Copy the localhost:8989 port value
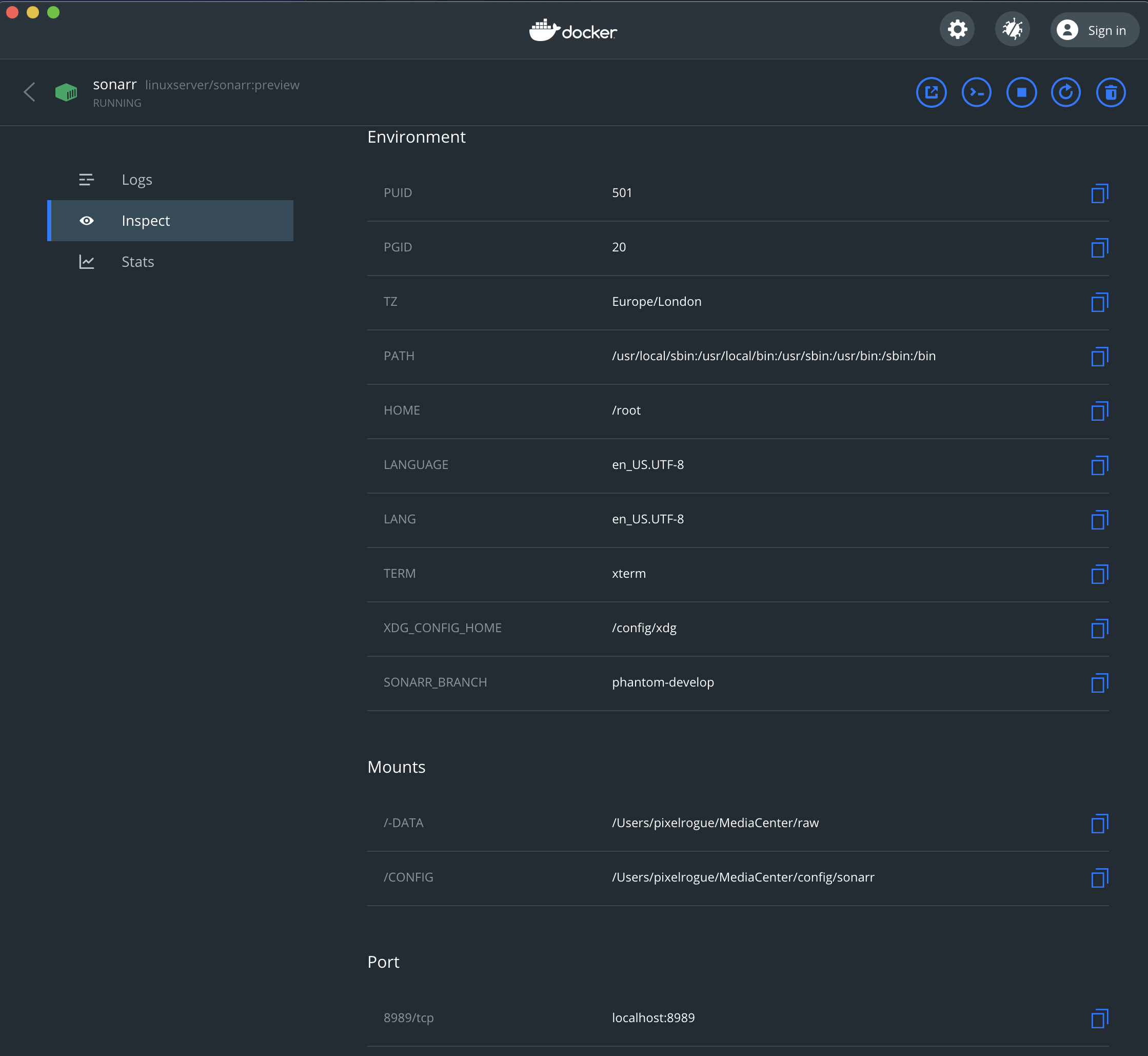This screenshot has width=1148, height=1056. pyautogui.click(x=1099, y=1018)
